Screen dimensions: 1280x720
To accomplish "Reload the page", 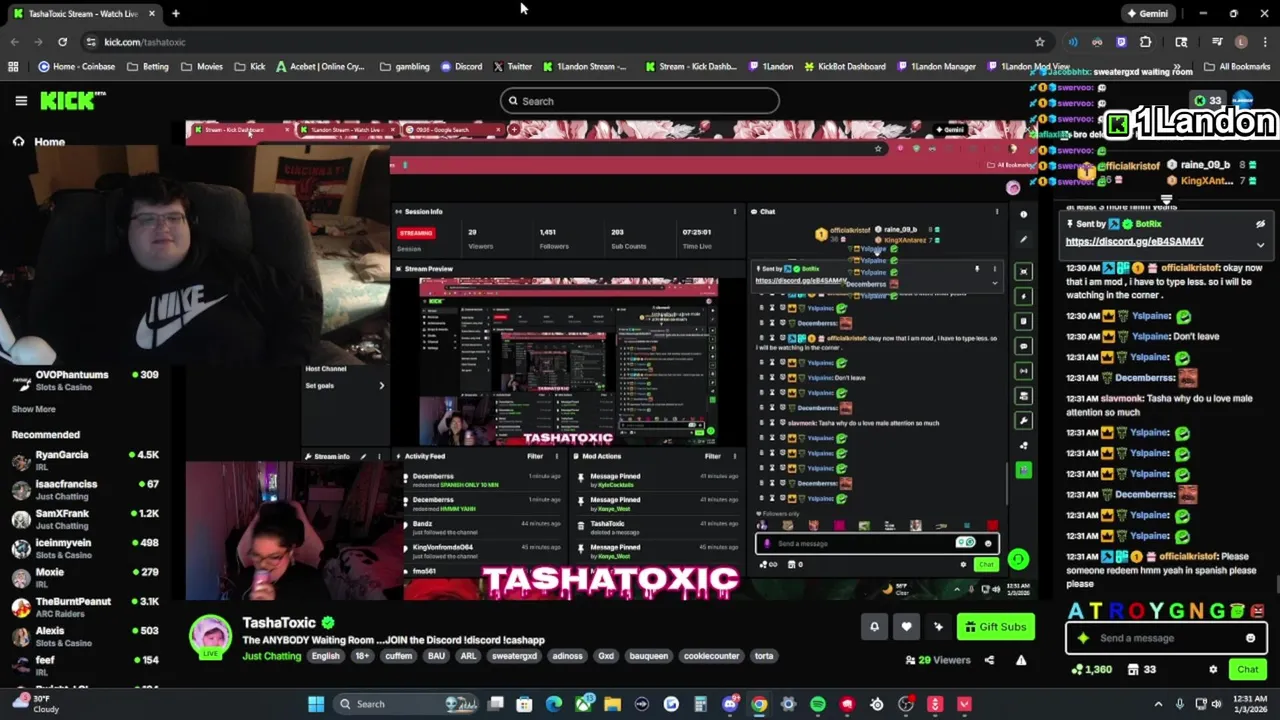I will 62,42.
